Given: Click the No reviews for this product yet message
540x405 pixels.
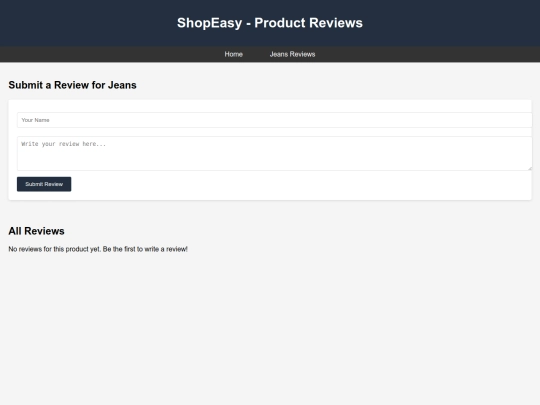Looking at the screenshot, I should (x=98, y=249).
